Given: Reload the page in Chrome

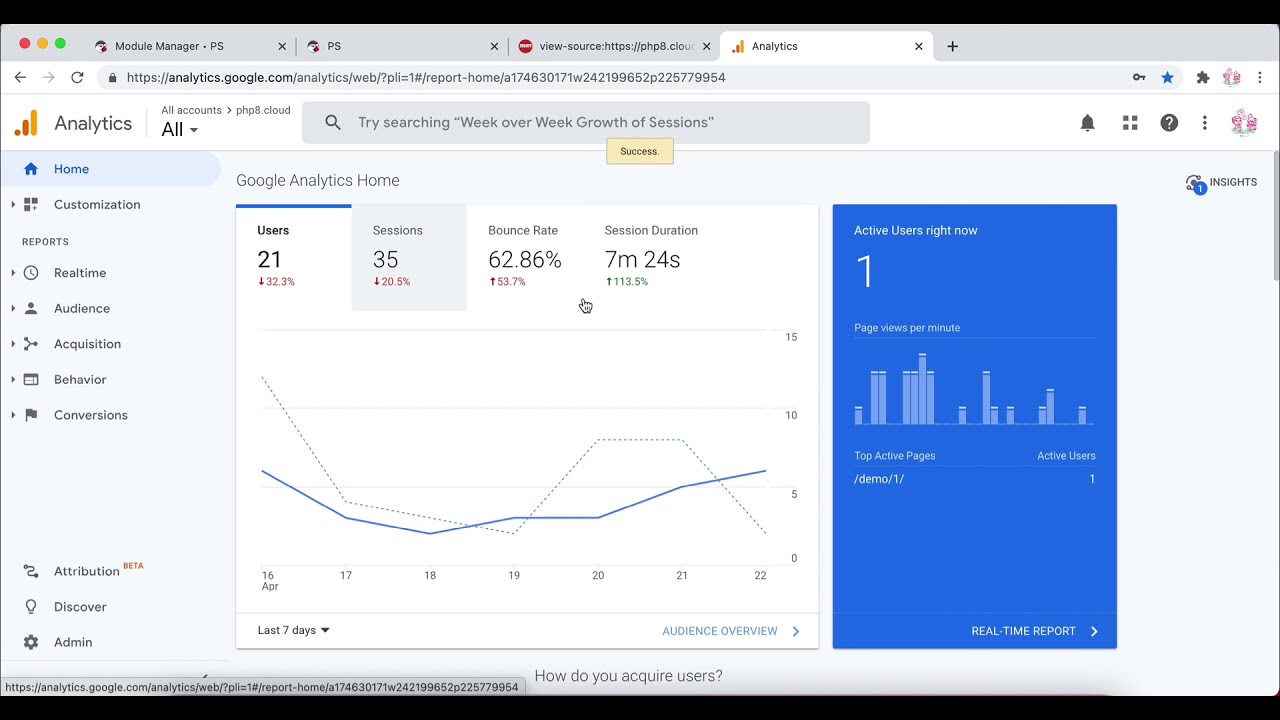Looking at the screenshot, I should pyautogui.click(x=77, y=77).
